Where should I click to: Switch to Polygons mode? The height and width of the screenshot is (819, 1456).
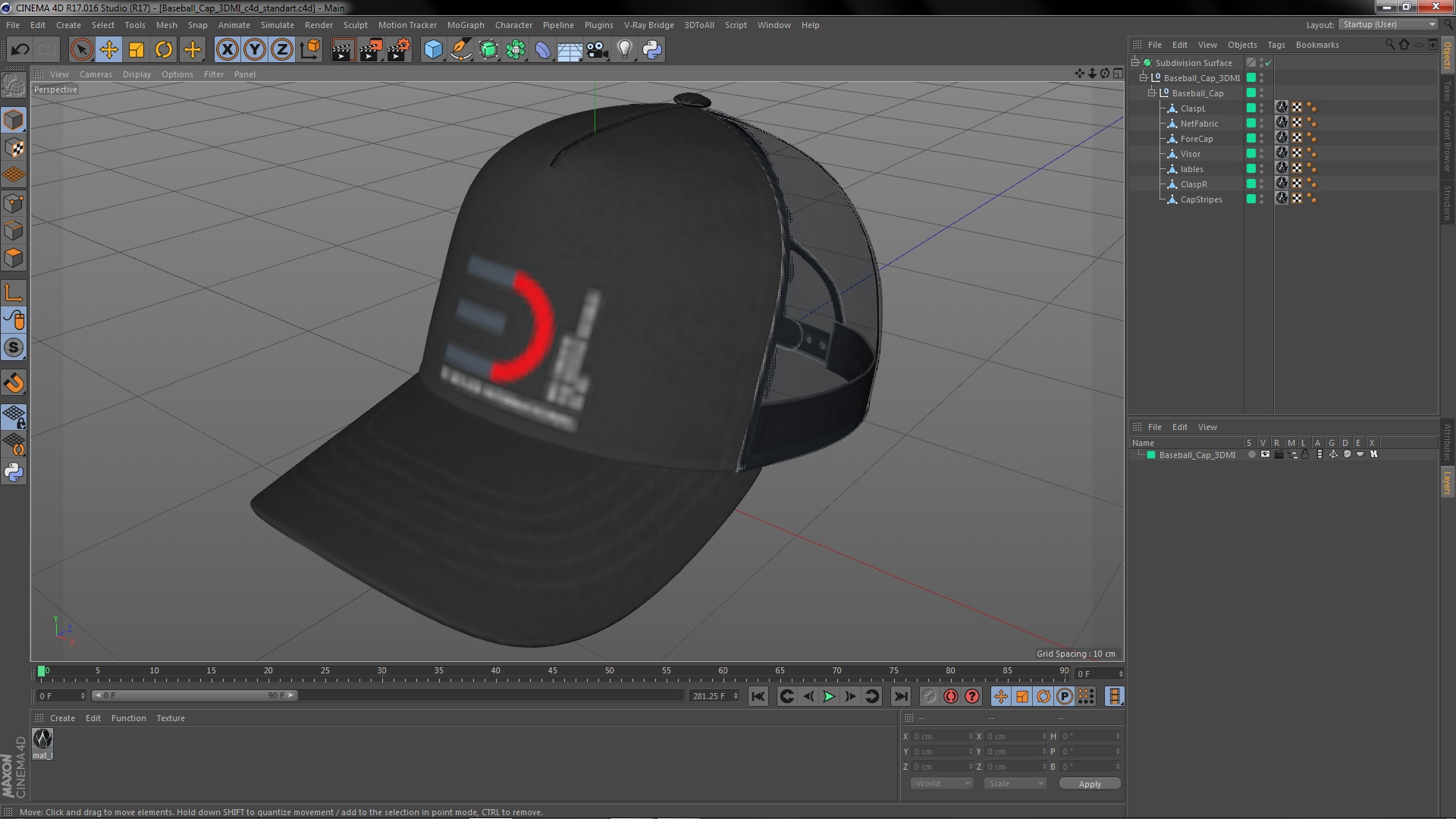14,259
